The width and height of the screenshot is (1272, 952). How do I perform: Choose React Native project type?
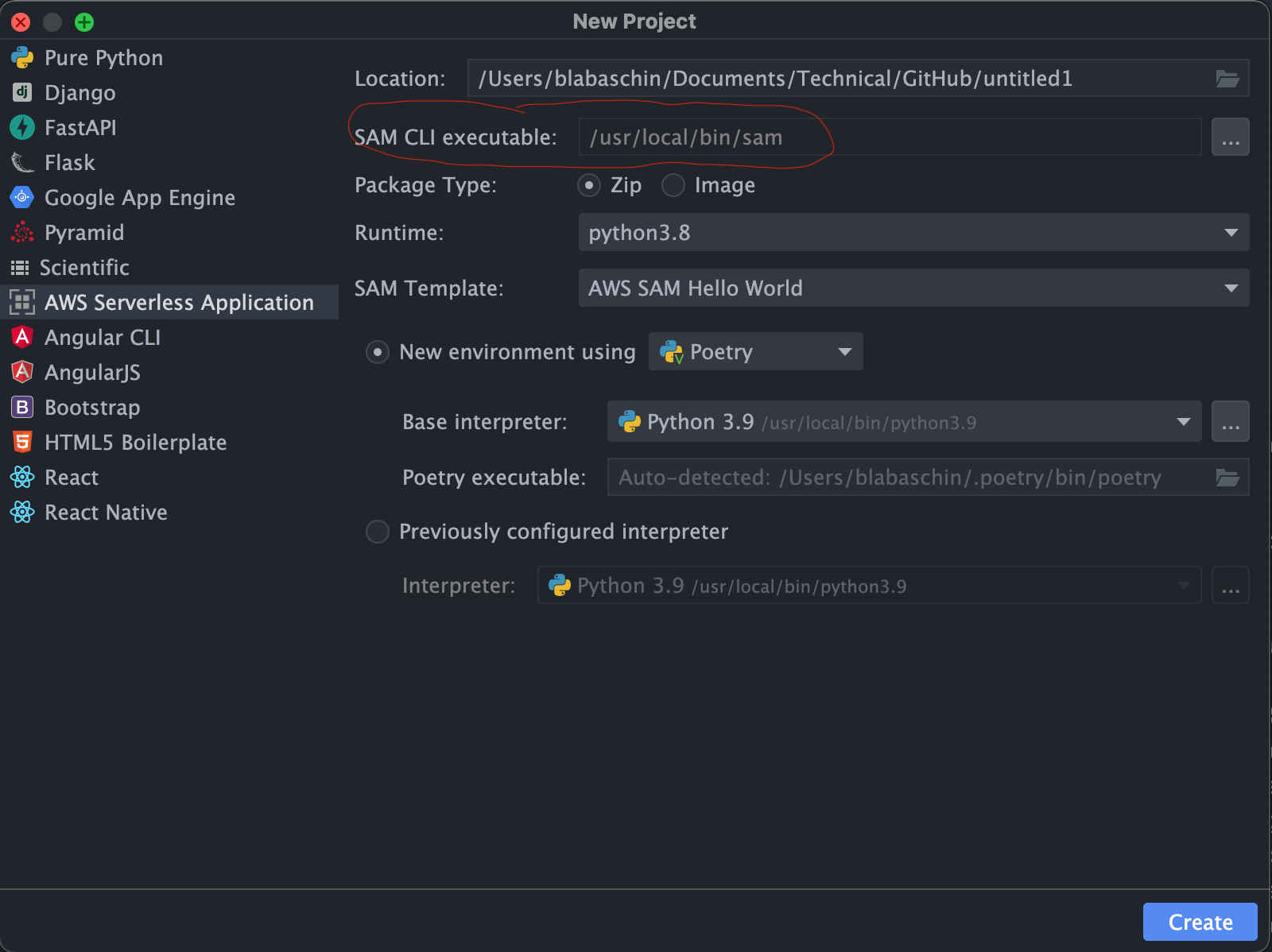[169, 512]
